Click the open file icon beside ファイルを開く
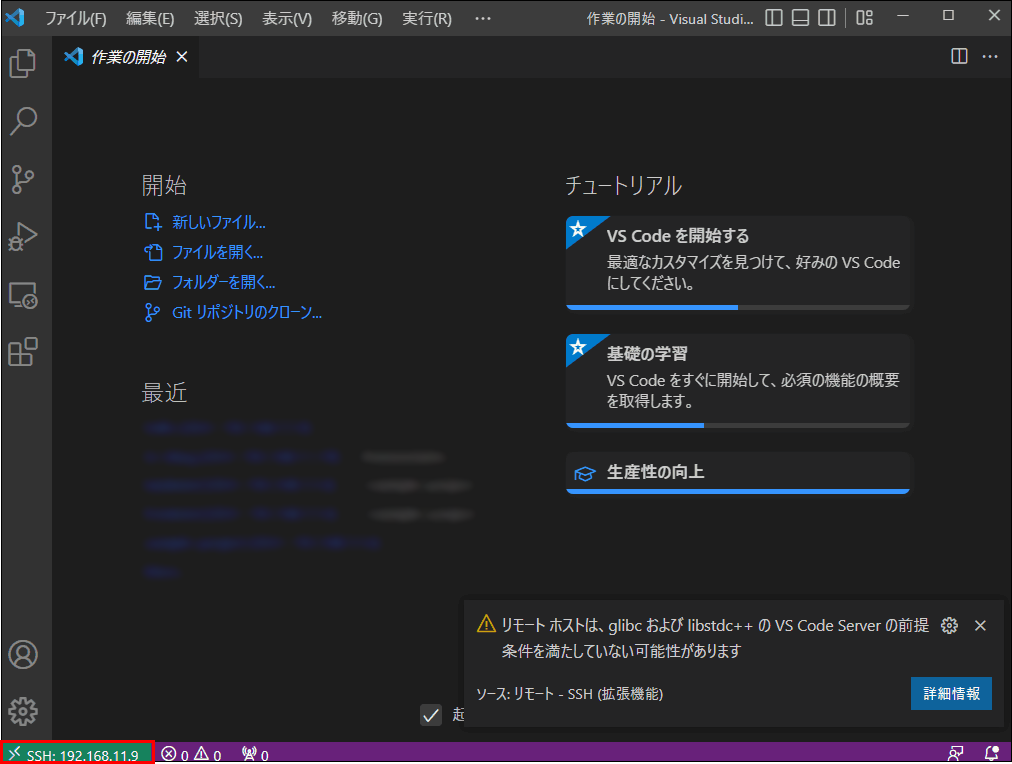Screen dimensions: 1012x764 (x=152, y=252)
